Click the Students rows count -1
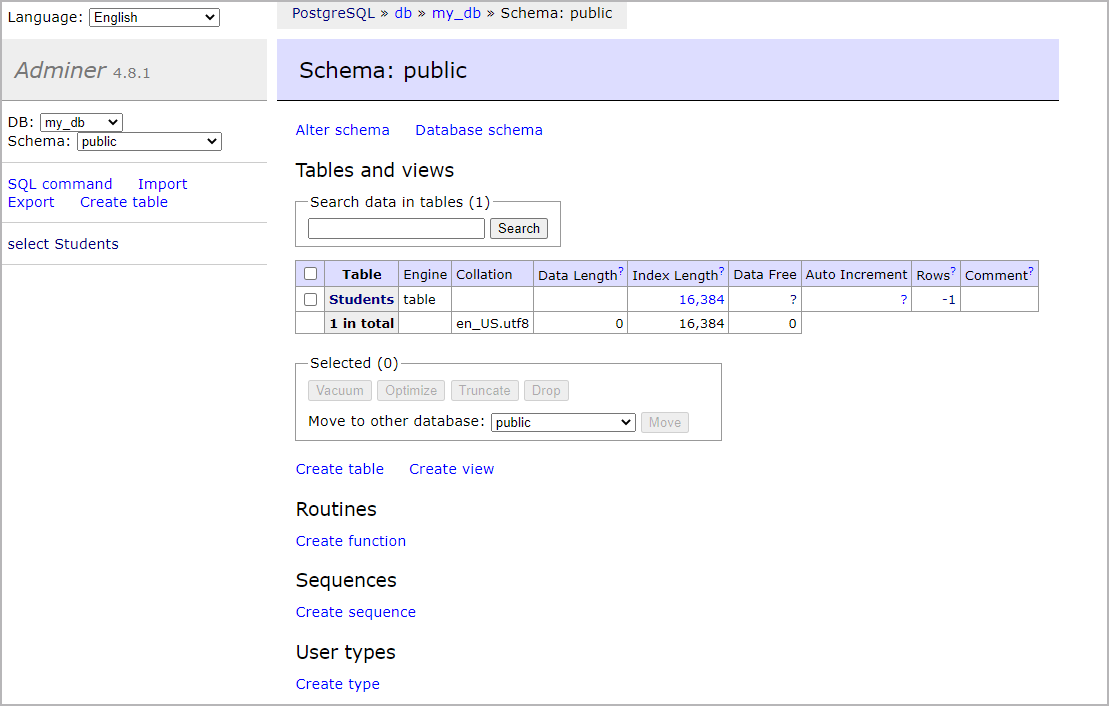Viewport: 1109px width, 706px height. (x=948, y=299)
